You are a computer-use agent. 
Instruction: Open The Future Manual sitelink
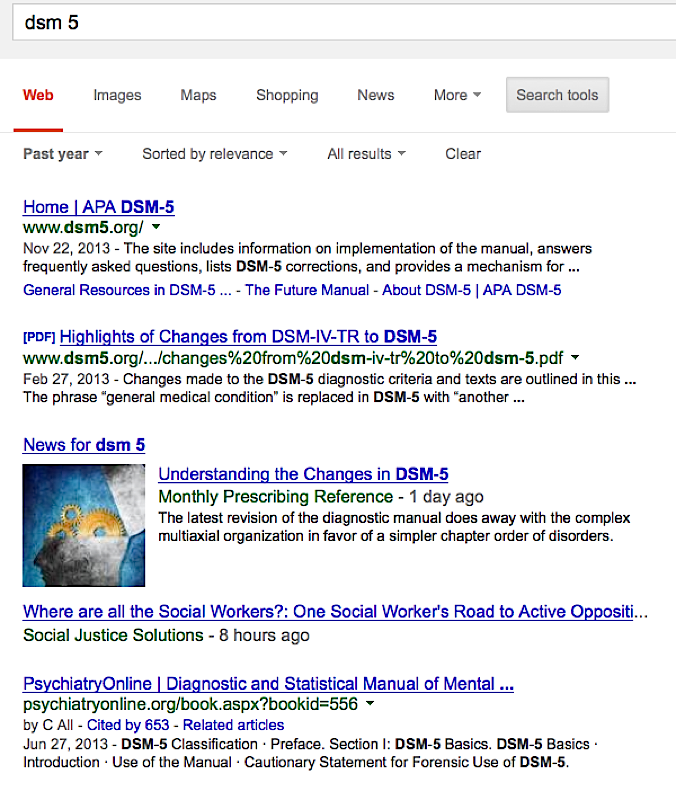tap(307, 290)
